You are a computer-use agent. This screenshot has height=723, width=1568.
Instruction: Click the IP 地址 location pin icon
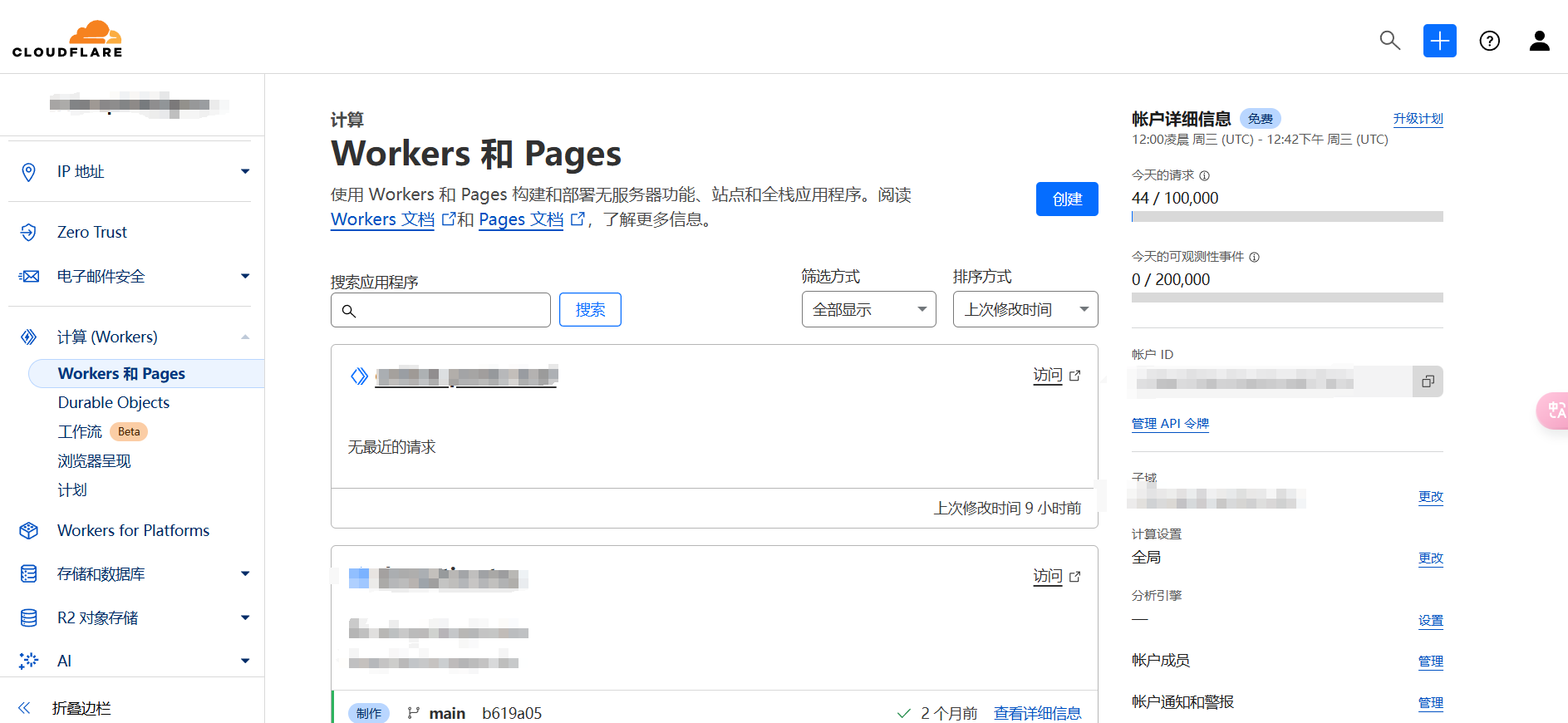pyautogui.click(x=28, y=172)
